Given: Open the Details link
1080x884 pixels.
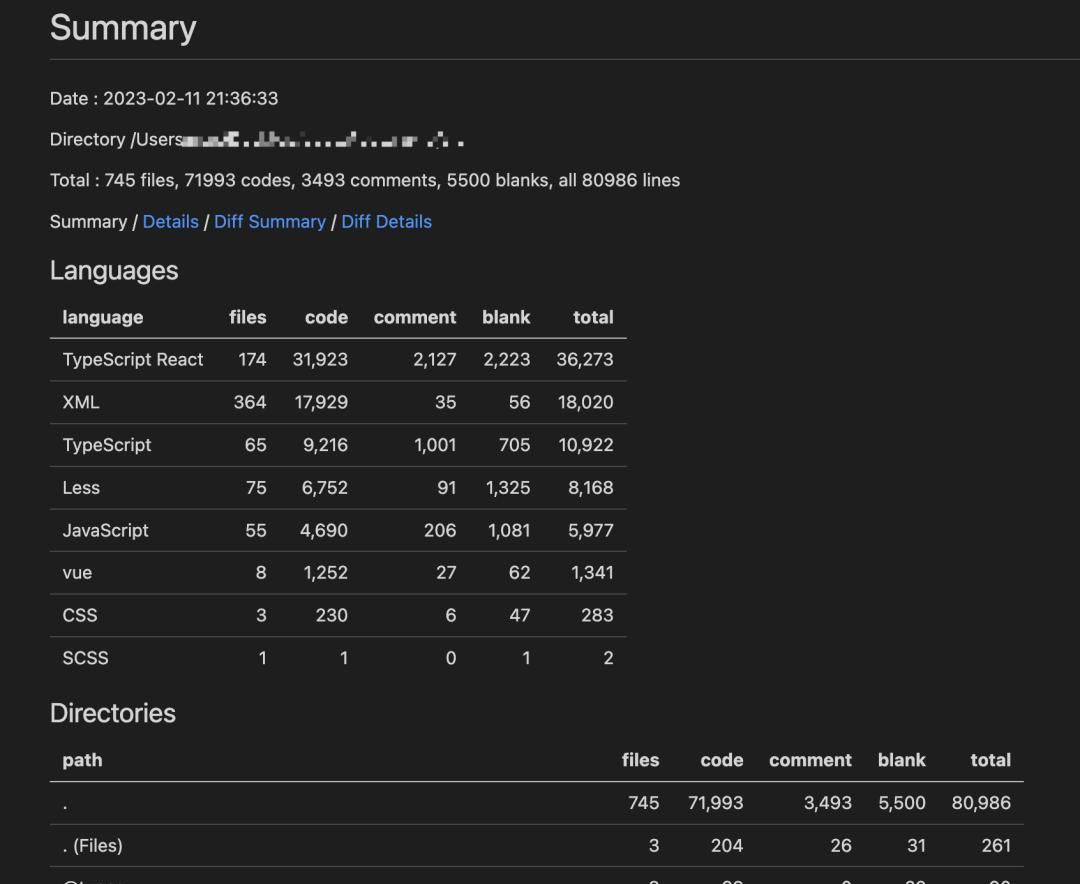Looking at the screenshot, I should (x=170, y=222).
